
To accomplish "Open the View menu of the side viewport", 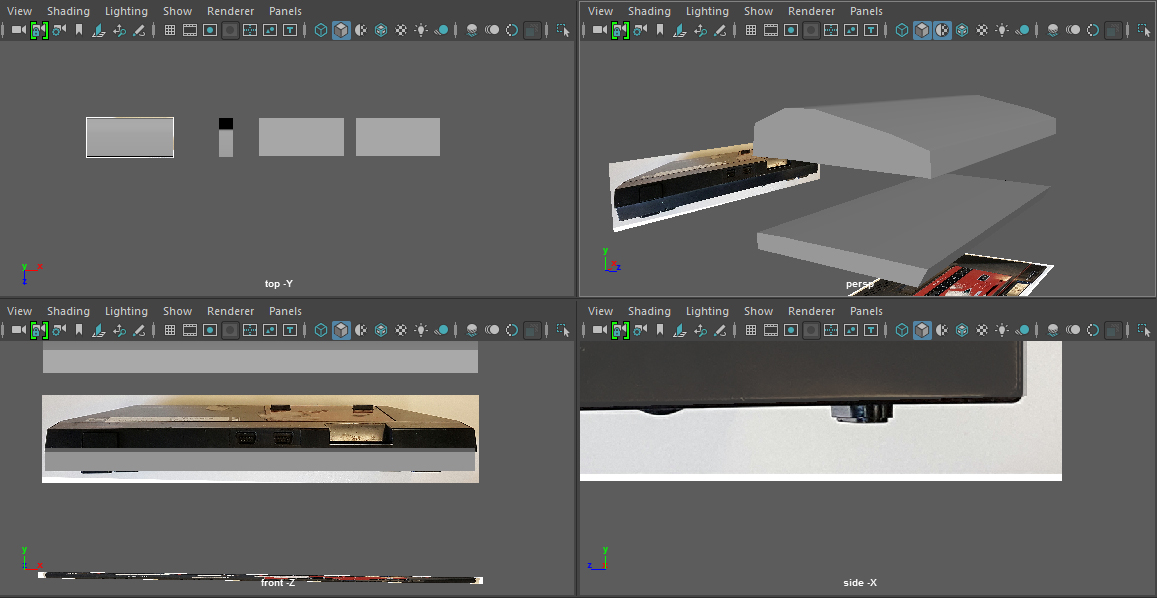I will [x=600, y=310].
